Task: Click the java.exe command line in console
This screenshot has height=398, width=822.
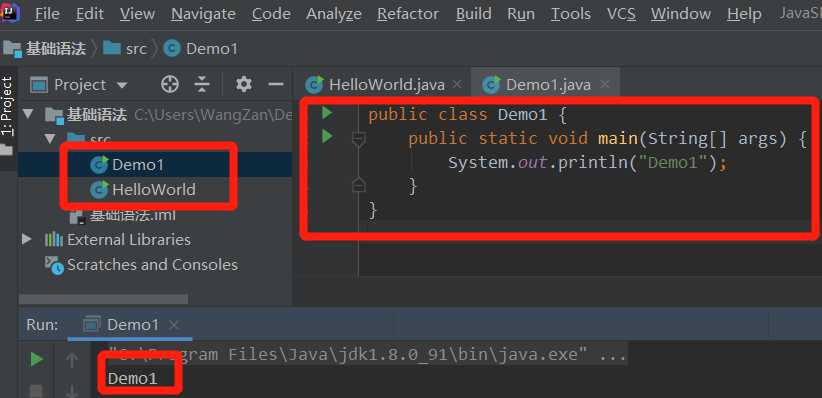Action: (367, 355)
